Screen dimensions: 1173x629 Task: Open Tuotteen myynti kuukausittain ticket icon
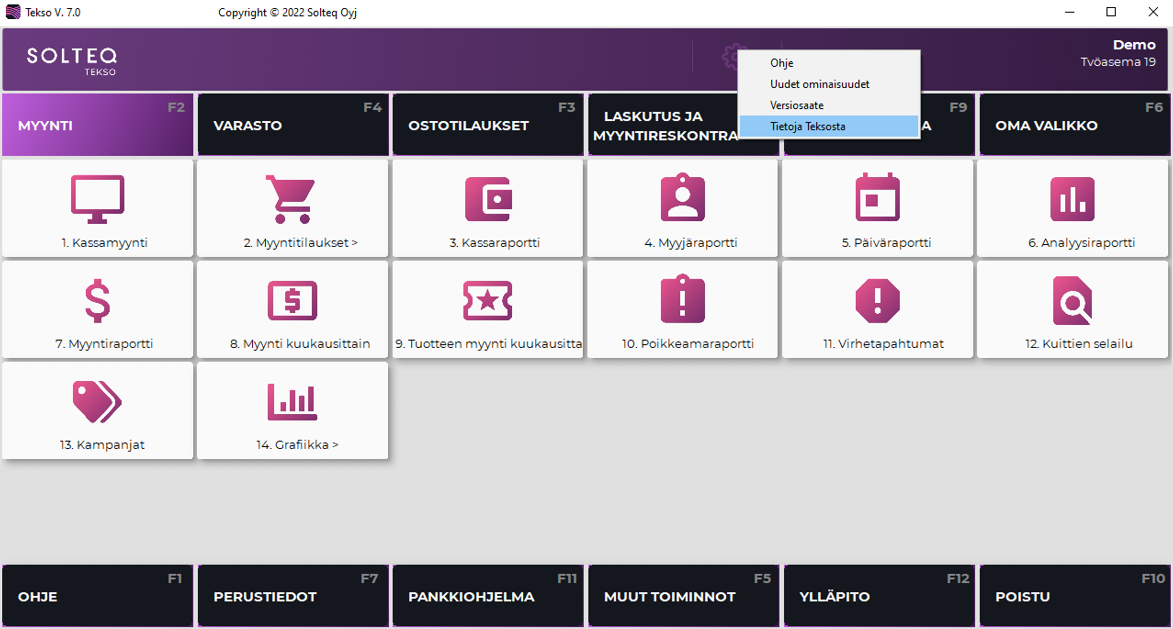(487, 300)
